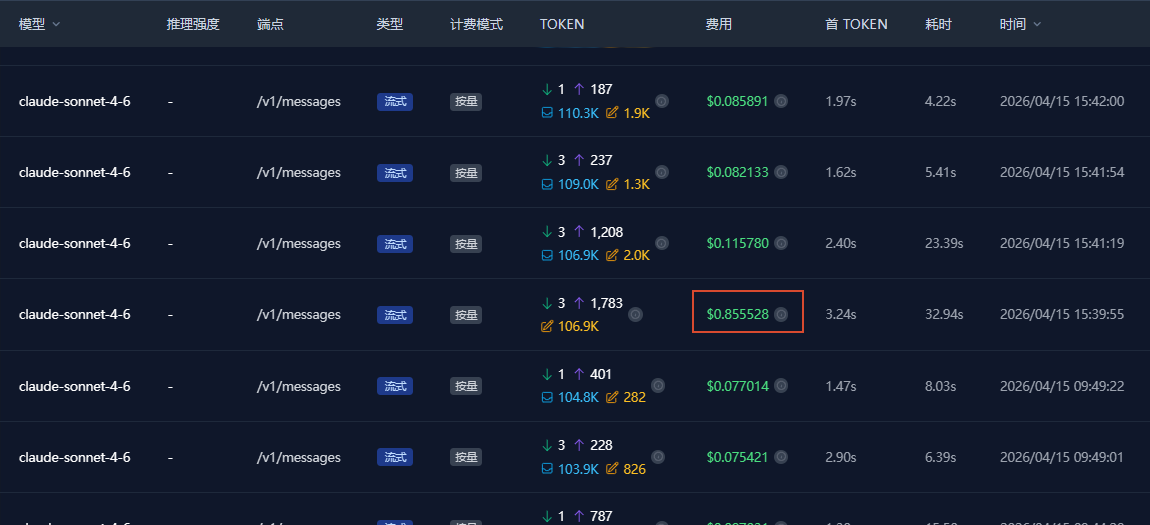
Task: Open token details icon for 15:41:54 row
Action: (662, 172)
